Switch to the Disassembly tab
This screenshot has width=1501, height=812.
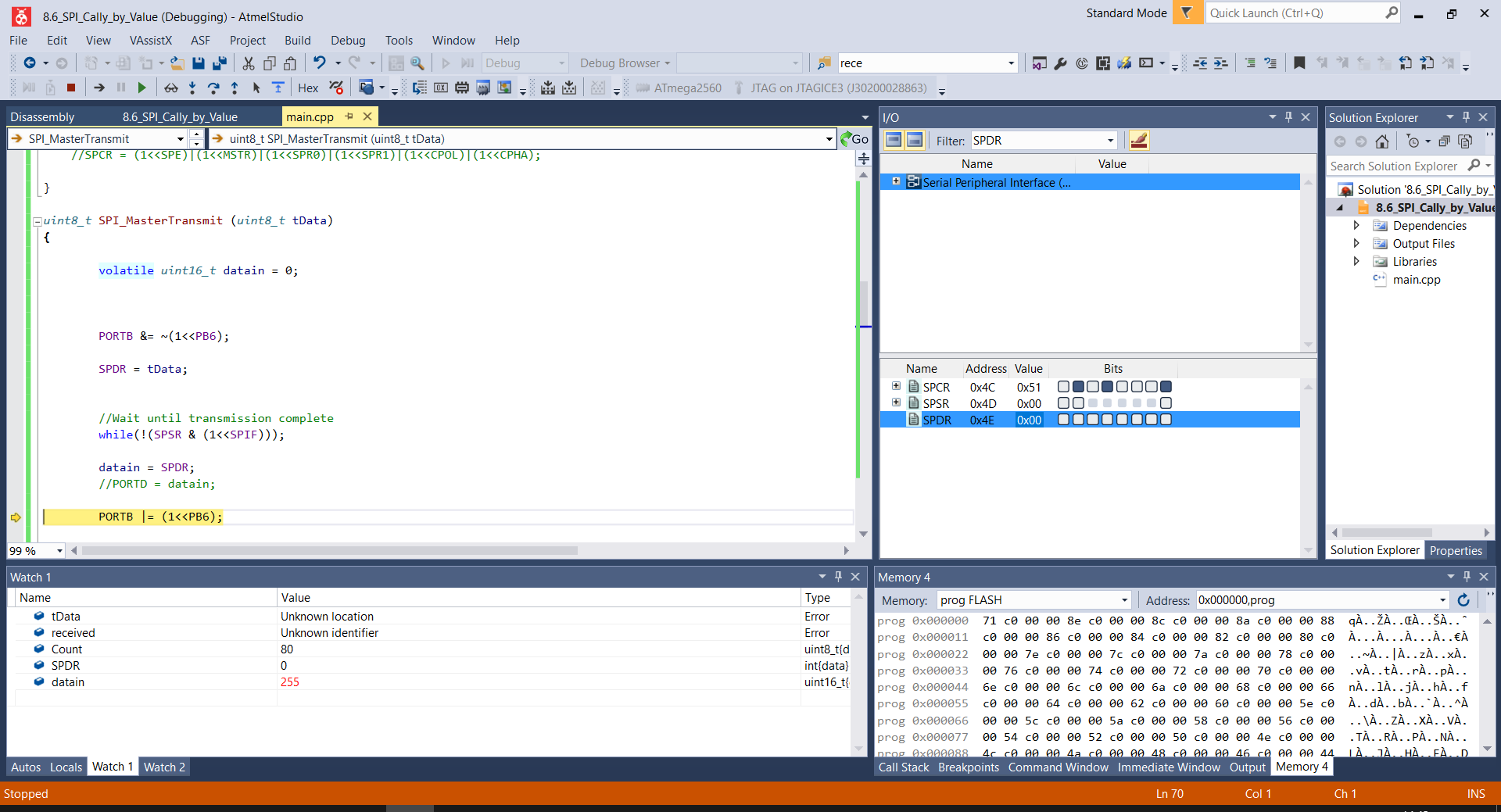pos(42,117)
